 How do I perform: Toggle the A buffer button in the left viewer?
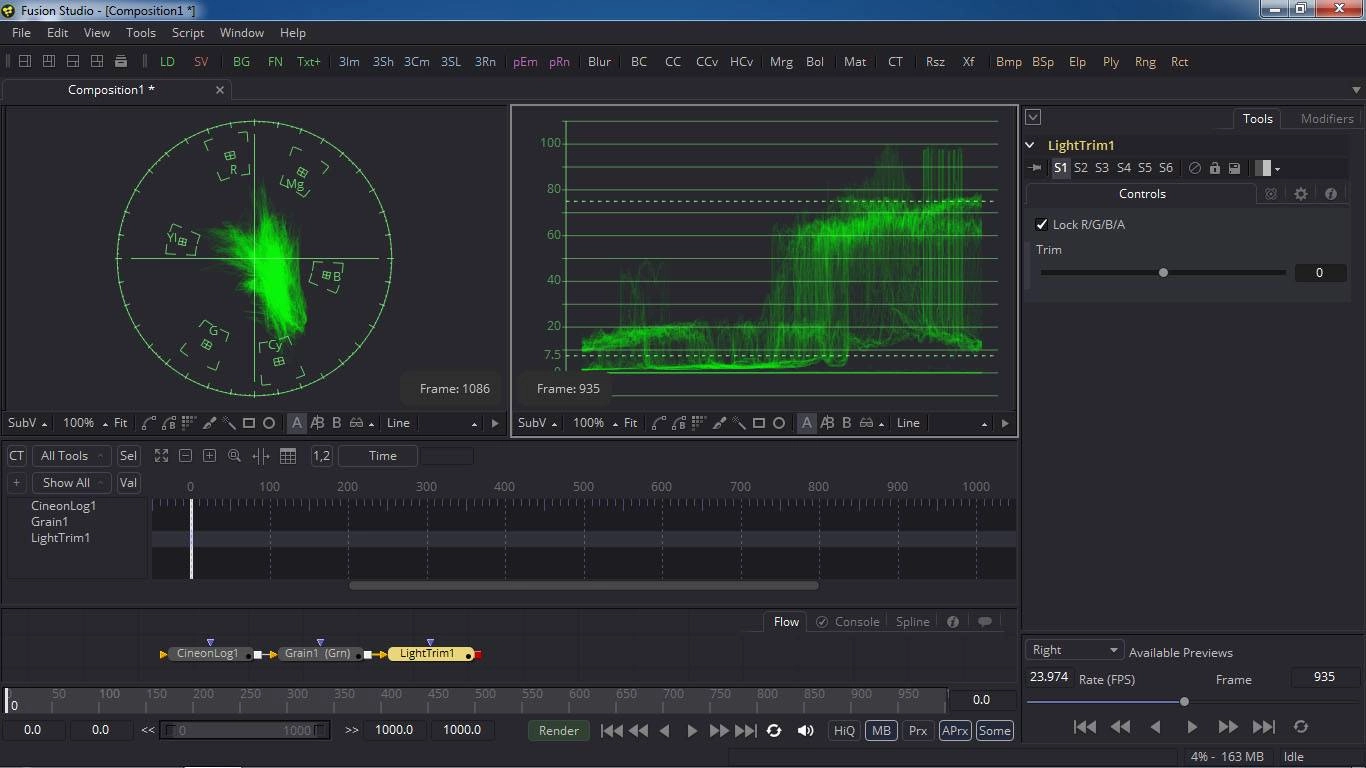pyautogui.click(x=297, y=423)
